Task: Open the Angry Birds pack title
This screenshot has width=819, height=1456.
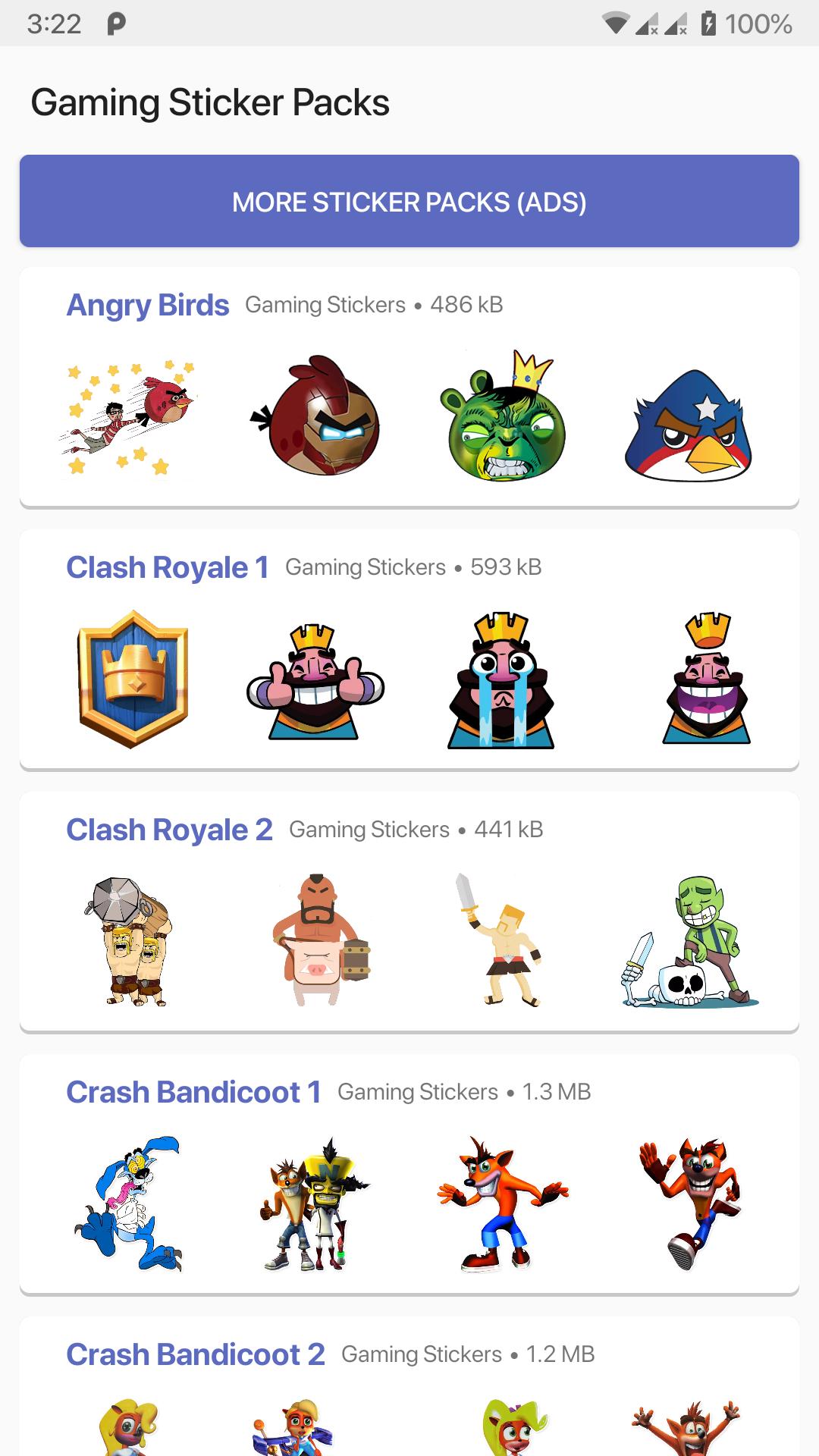Action: pyautogui.click(x=148, y=305)
